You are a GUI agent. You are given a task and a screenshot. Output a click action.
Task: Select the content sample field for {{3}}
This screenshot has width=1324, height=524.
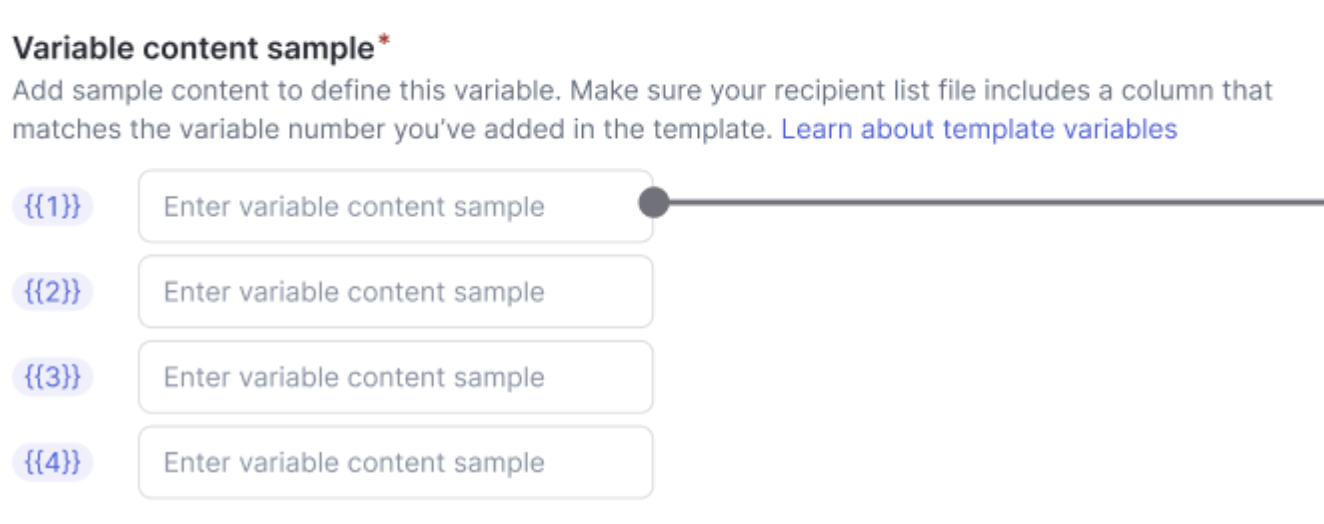click(395, 377)
